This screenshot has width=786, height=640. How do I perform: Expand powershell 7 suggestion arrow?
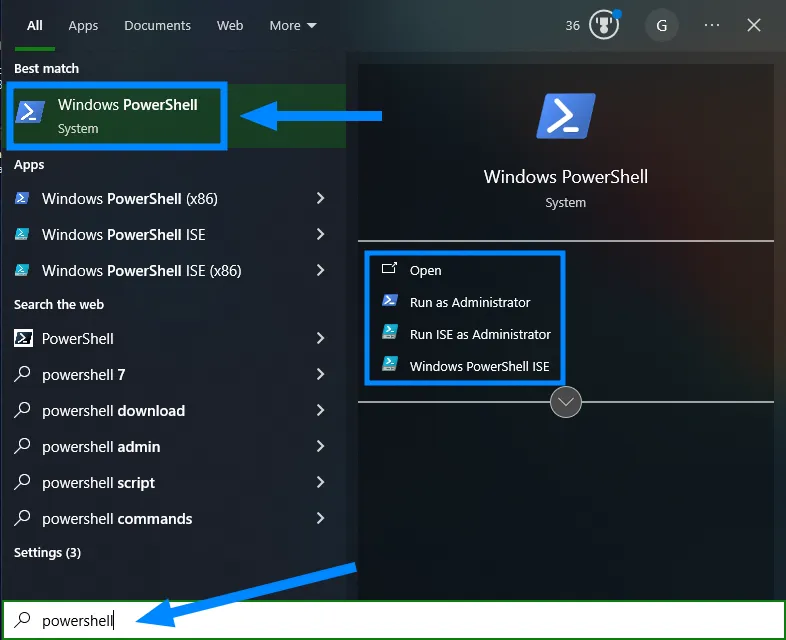click(x=320, y=374)
